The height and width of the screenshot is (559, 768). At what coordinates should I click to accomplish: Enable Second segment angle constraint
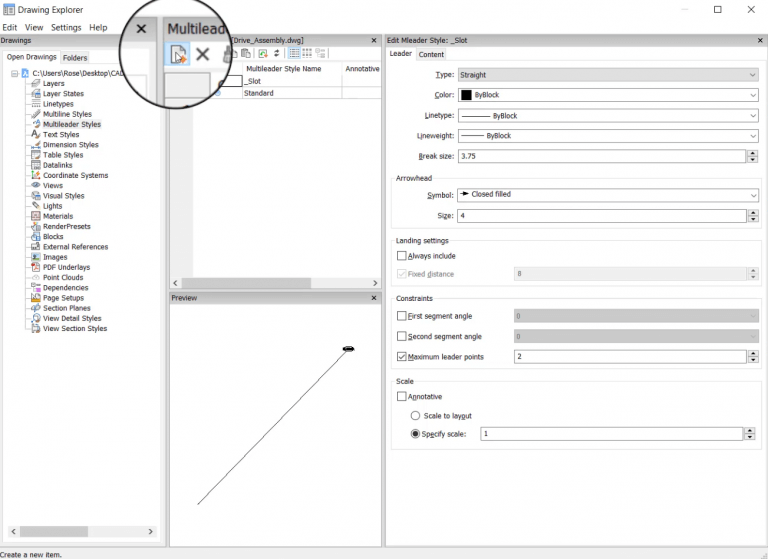pos(402,337)
